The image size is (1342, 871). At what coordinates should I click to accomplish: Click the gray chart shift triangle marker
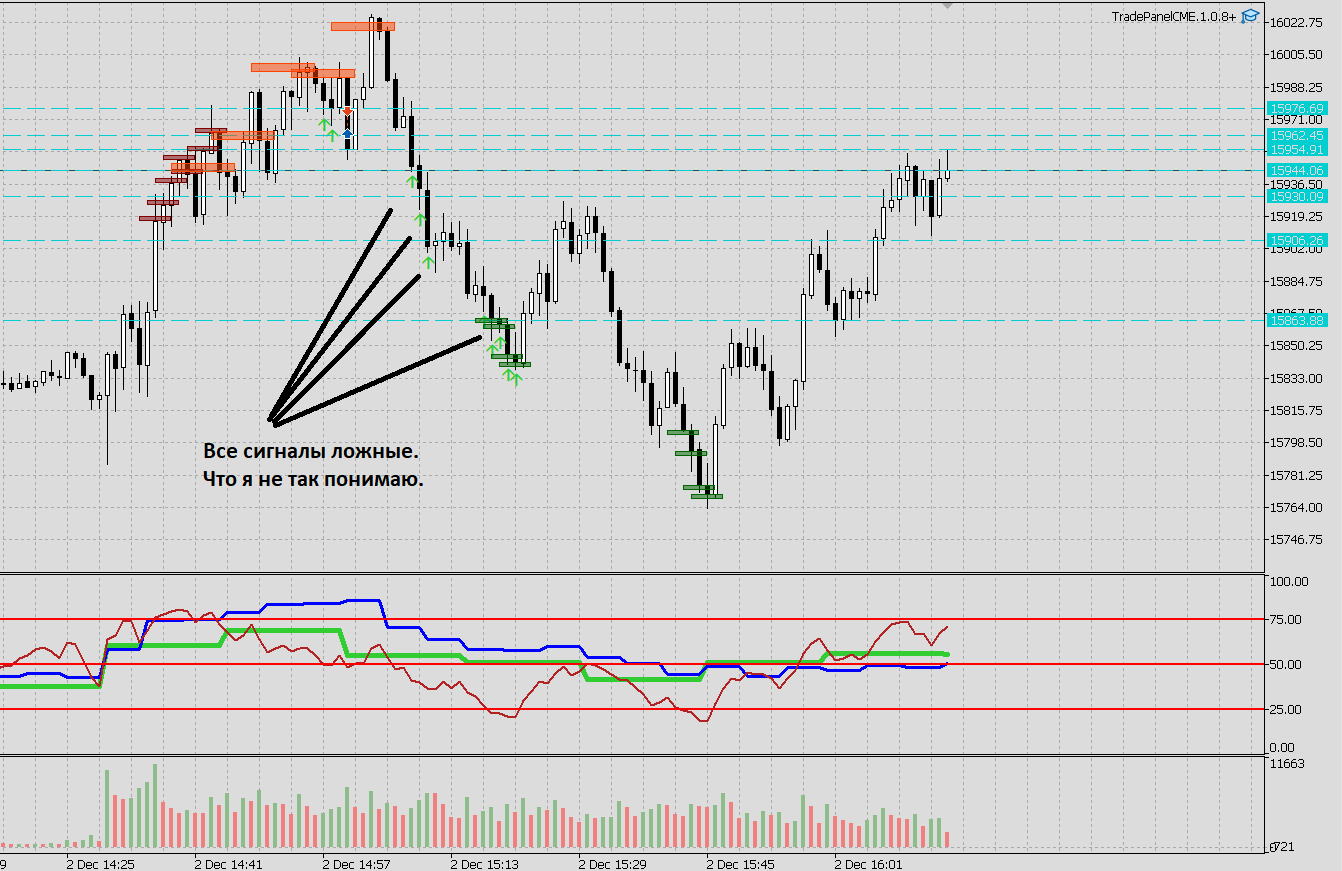(948, 5)
